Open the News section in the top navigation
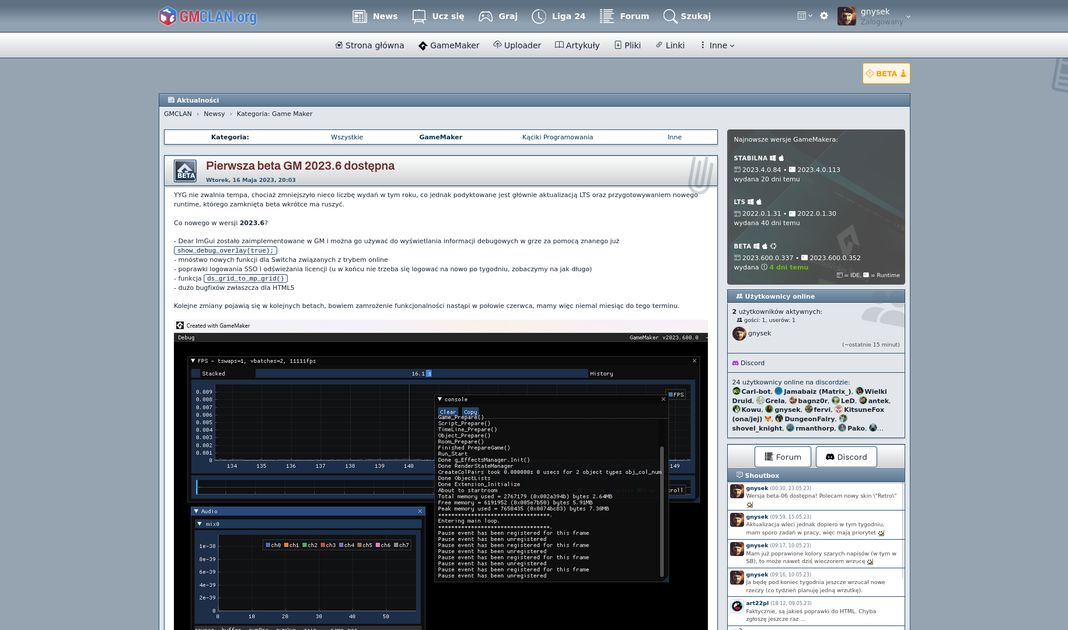The width and height of the screenshot is (1068, 630). coord(375,16)
